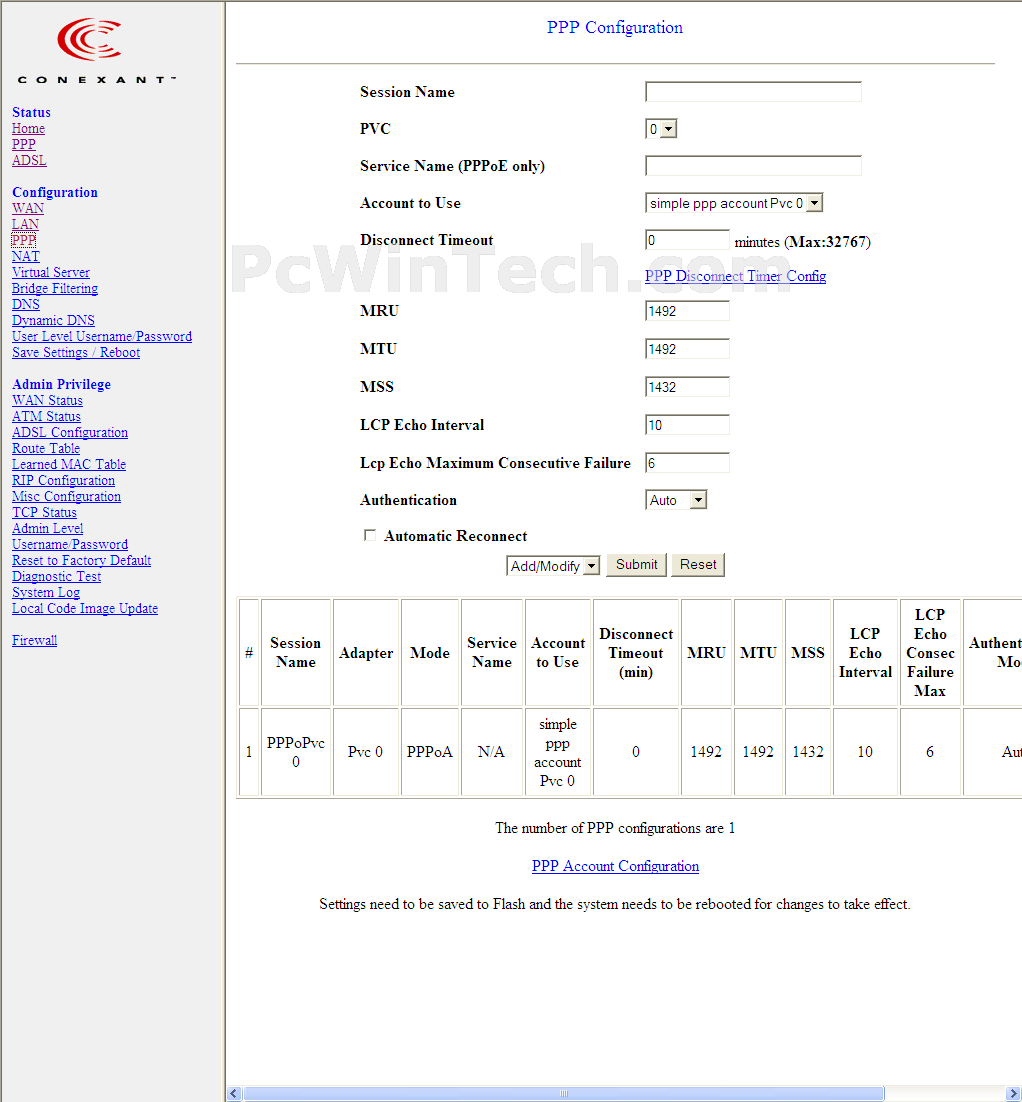Viewport: 1022px width, 1102px height.
Task: Open the Username/Password admin link
Action: 70,544
